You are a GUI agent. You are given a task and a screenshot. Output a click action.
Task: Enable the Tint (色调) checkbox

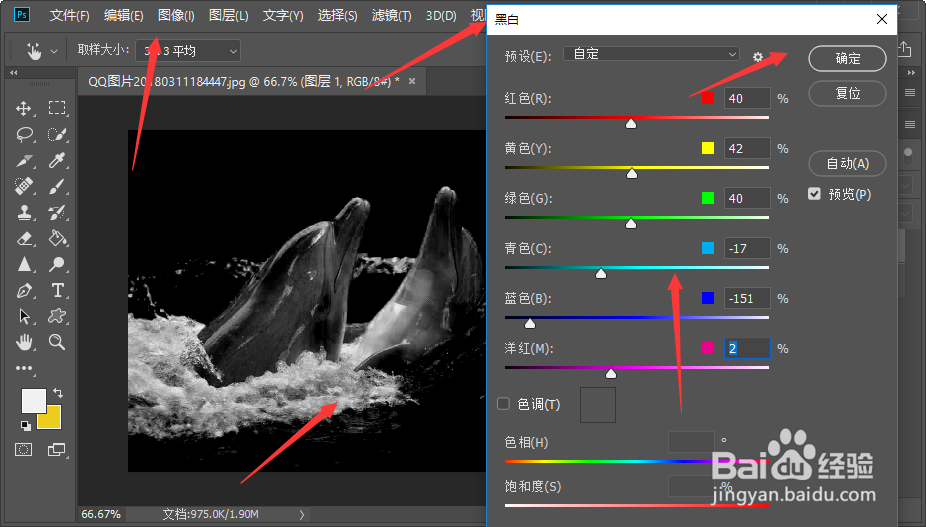click(503, 404)
